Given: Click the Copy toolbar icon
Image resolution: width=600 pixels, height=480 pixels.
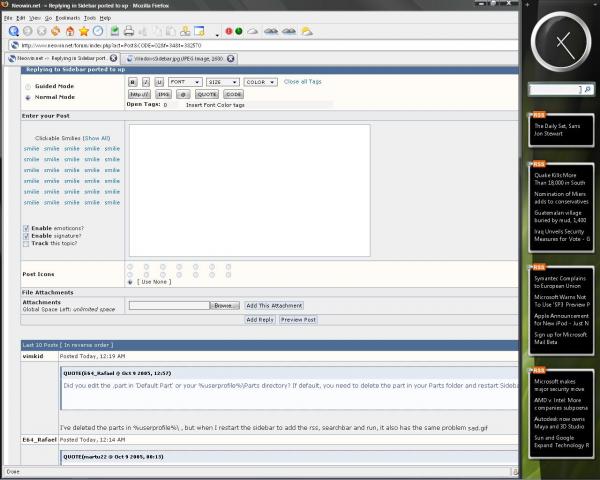Looking at the screenshot, I should (157, 31).
